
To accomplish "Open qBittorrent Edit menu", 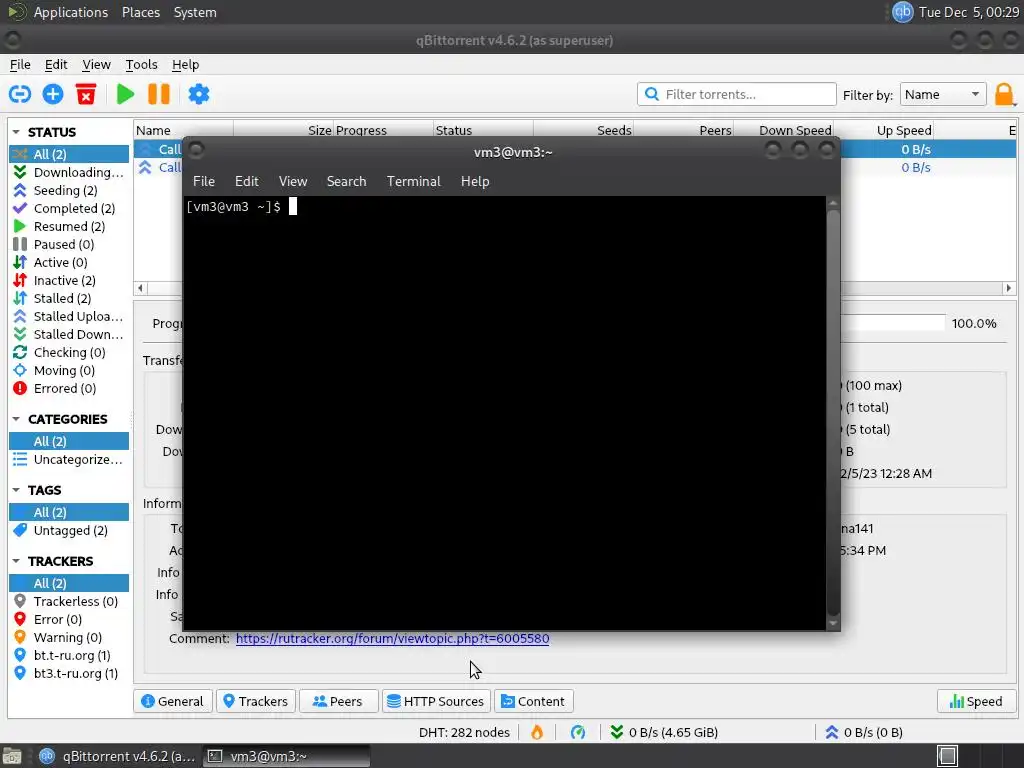I will point(56,65).
